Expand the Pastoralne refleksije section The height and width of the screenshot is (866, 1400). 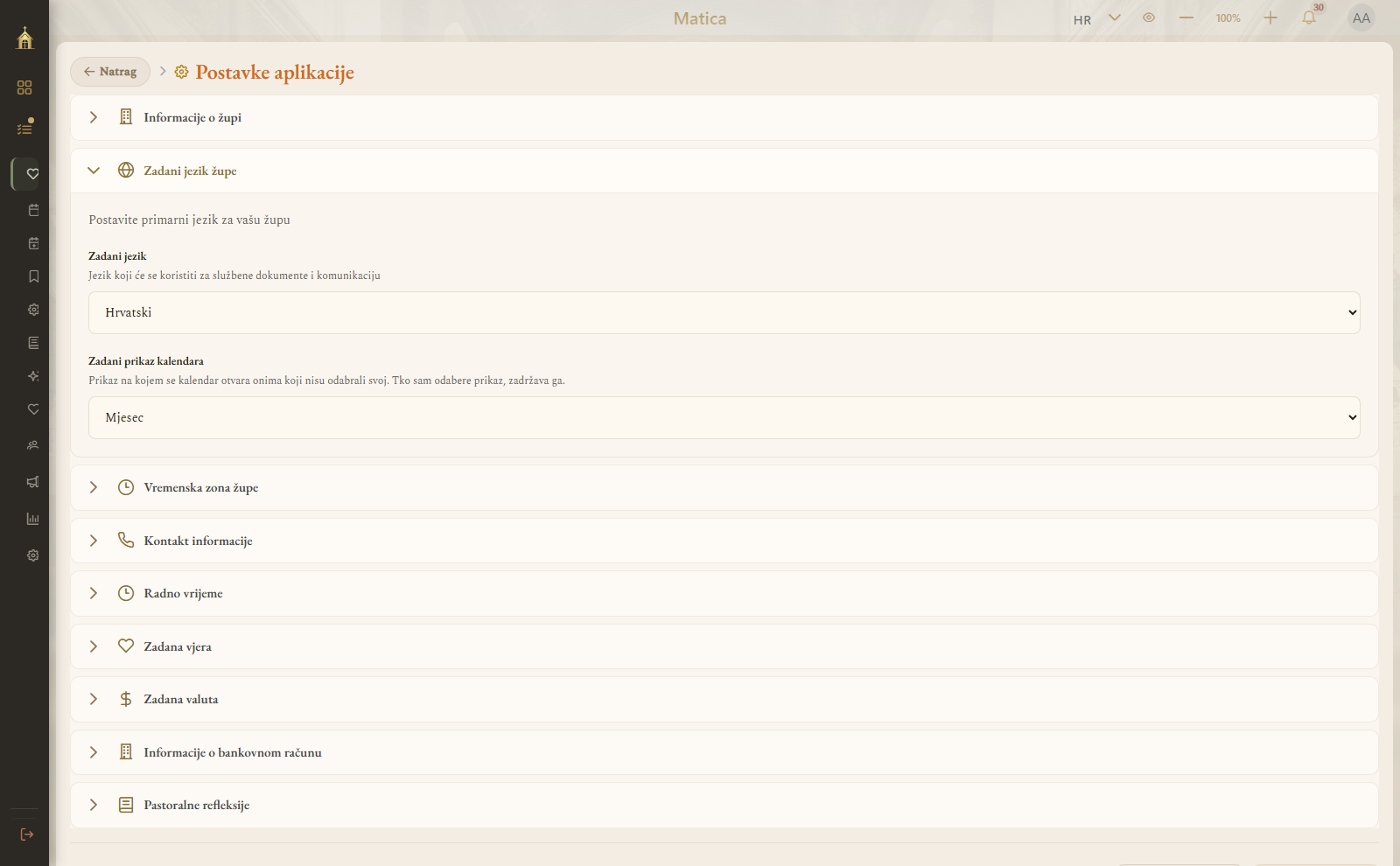pyautogui.click(x=724, y=805)
